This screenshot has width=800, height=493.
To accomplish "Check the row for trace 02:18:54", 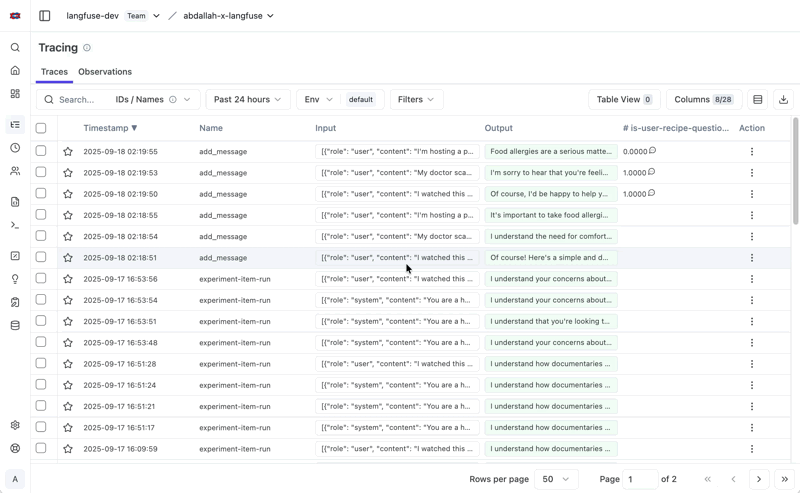I will point(41,236).
